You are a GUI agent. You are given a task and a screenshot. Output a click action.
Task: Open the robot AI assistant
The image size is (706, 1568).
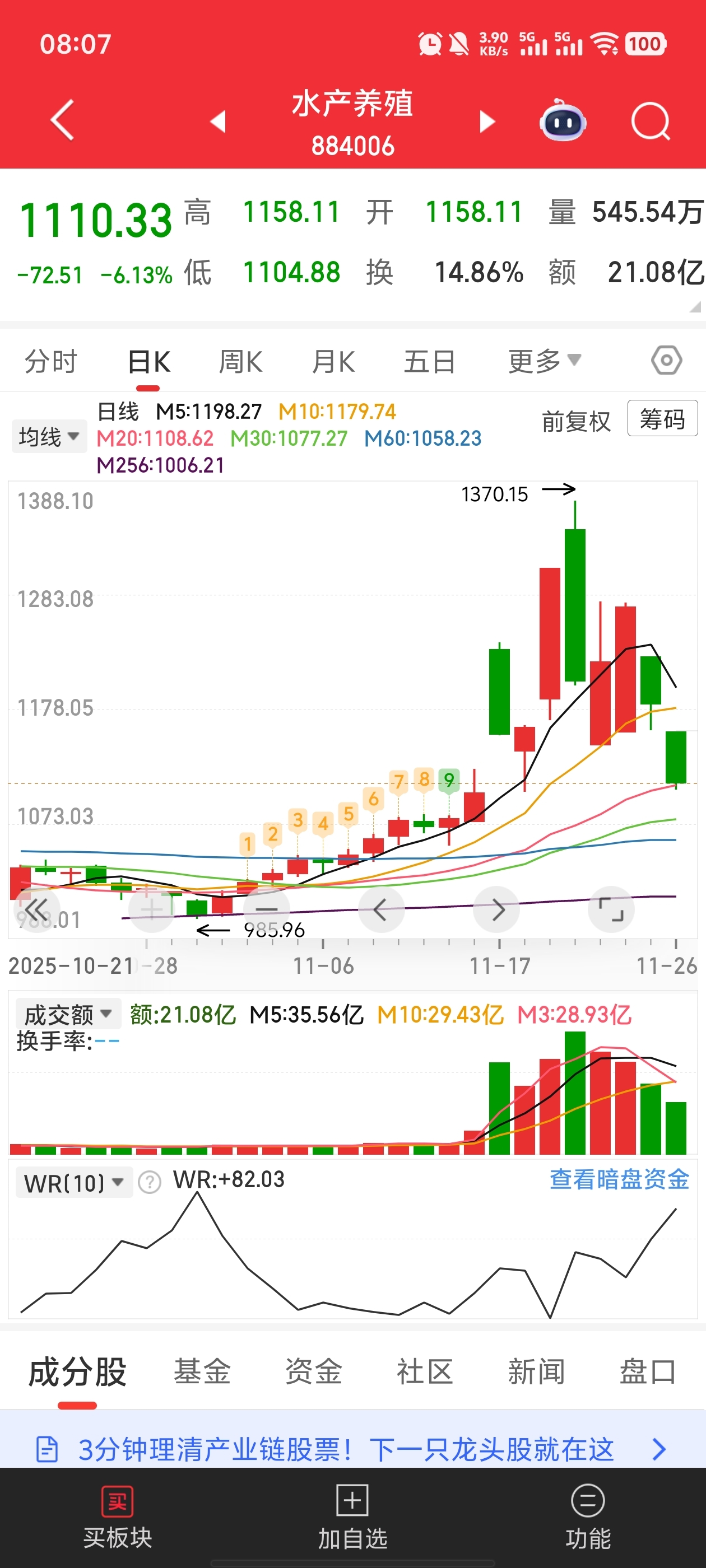[x=563, y=120]
